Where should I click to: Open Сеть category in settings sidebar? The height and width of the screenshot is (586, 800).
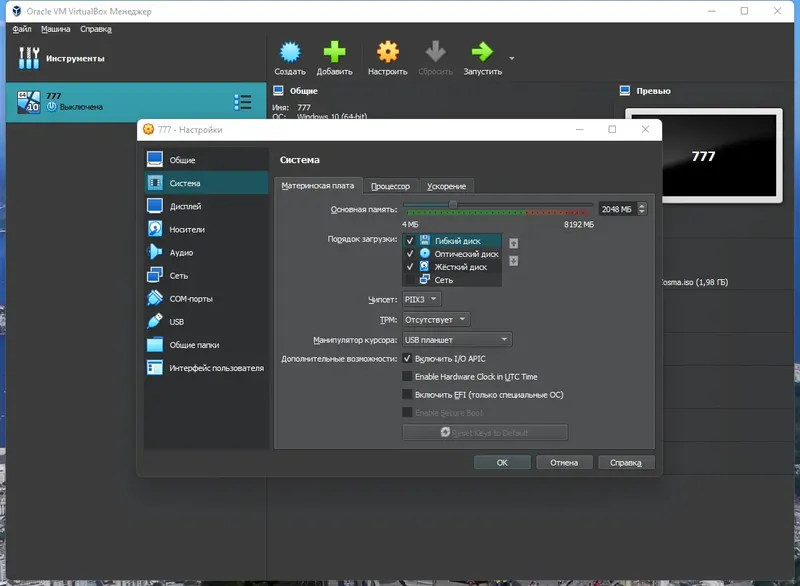click(x=206, y=275)
